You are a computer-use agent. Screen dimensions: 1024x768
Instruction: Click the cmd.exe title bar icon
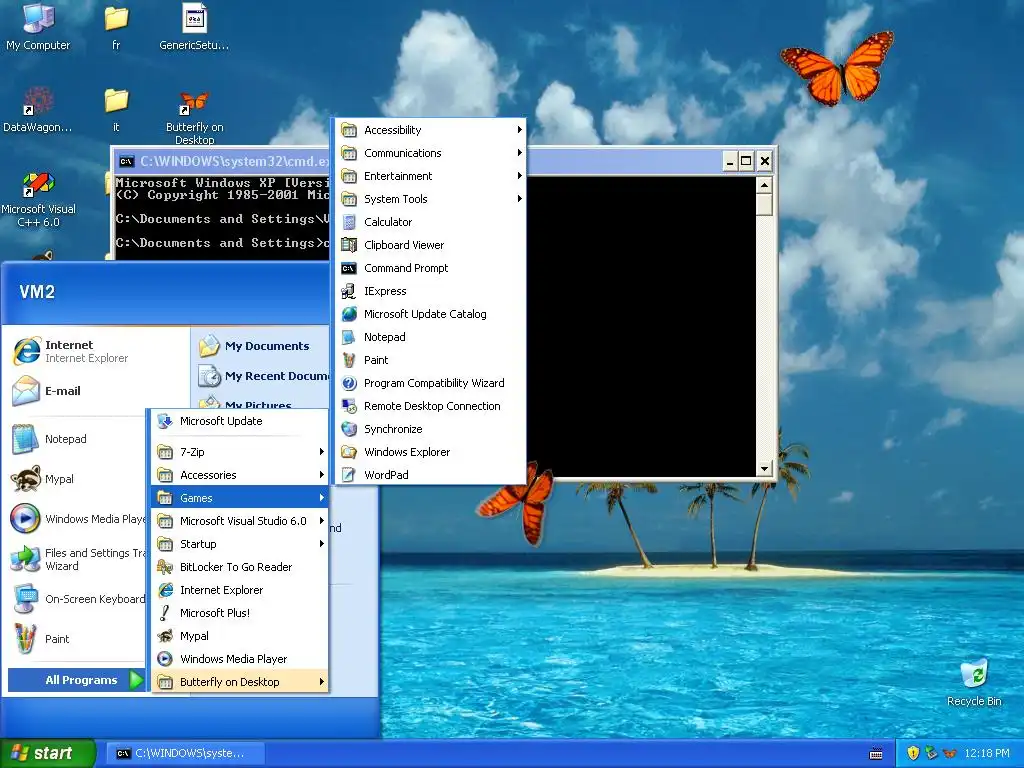click(127, 161)
